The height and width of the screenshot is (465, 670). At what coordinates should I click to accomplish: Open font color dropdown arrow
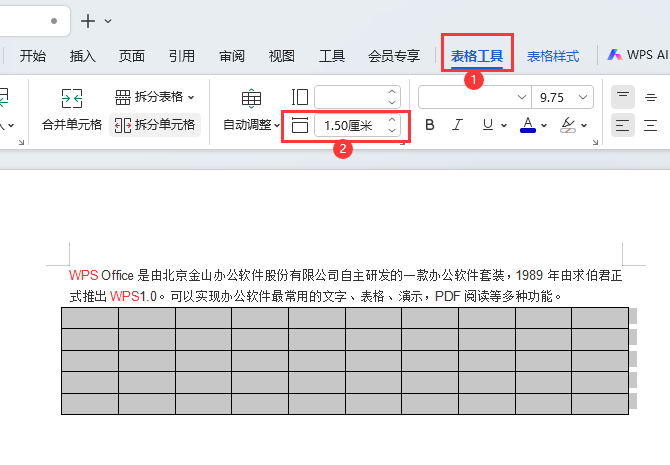tap(544, 125)
